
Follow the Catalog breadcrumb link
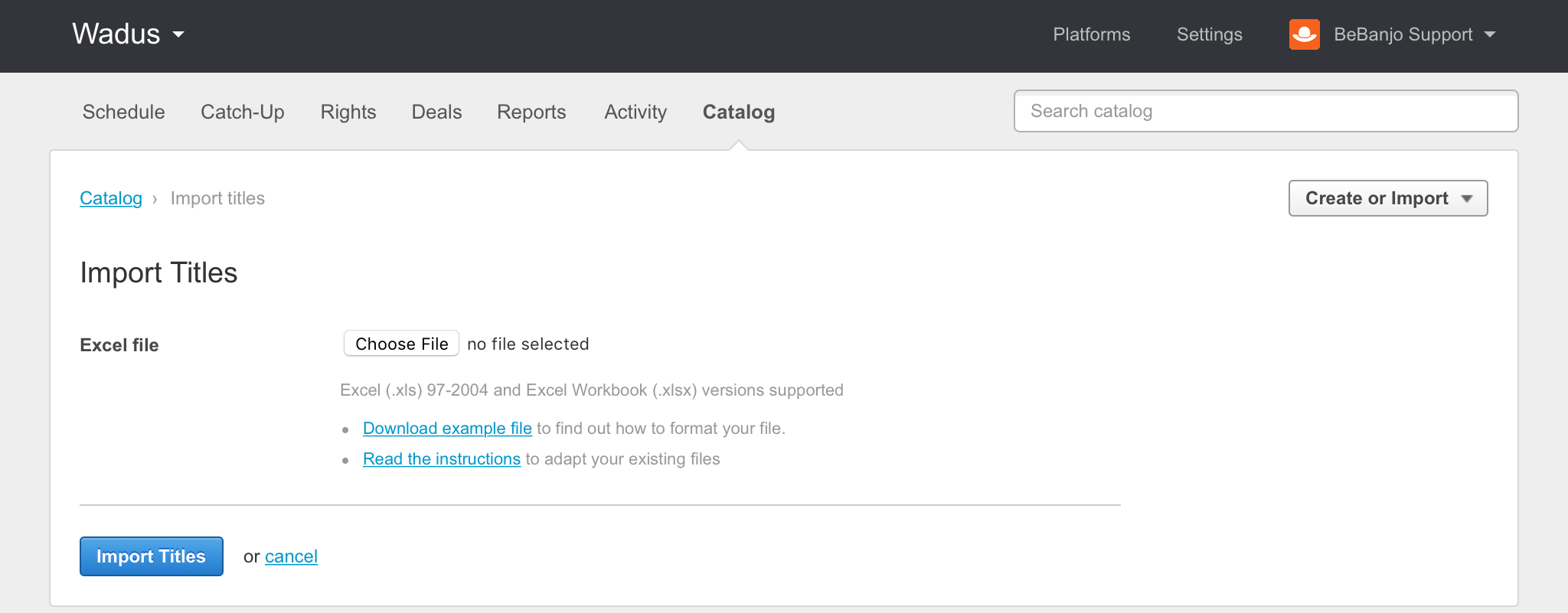tap(111, 198)
